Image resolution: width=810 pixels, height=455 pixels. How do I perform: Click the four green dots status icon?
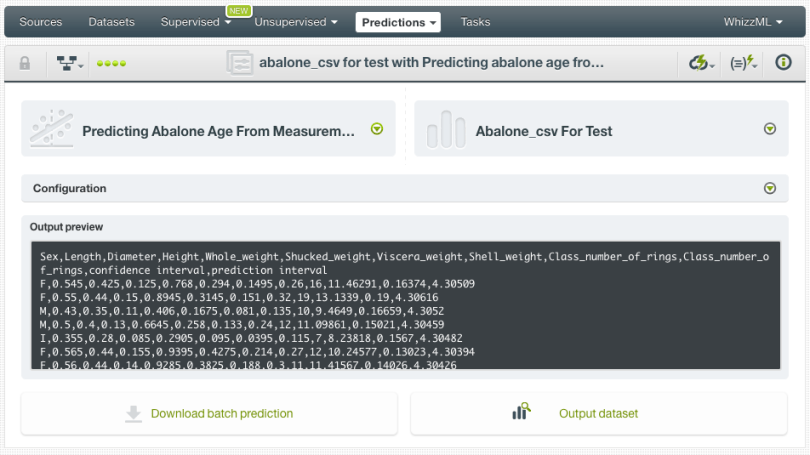click(x=111, y=64)
